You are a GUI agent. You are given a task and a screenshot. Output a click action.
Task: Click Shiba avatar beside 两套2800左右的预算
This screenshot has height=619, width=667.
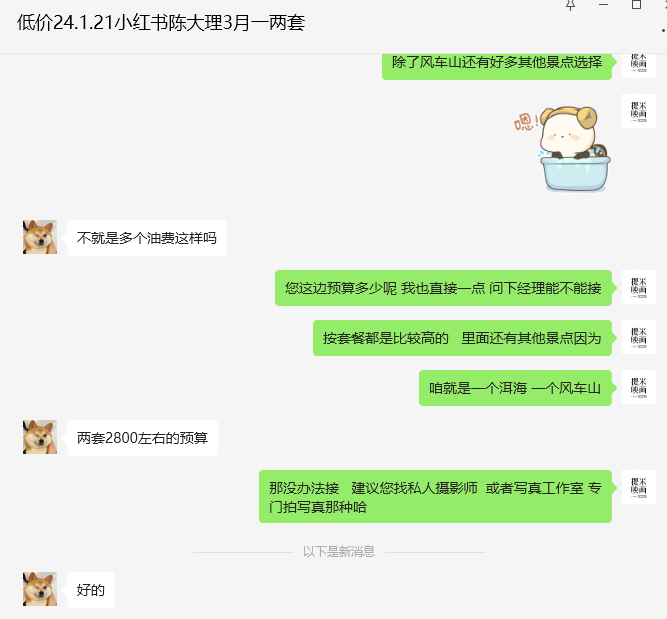click(40, 437)
